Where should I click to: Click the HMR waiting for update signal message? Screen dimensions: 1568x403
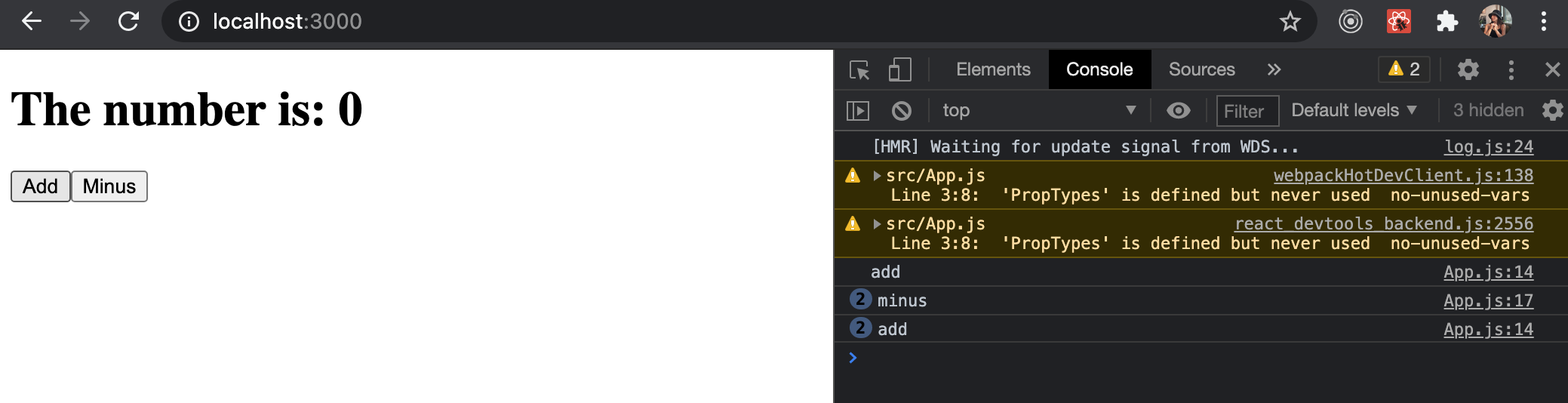point(1085,146)
